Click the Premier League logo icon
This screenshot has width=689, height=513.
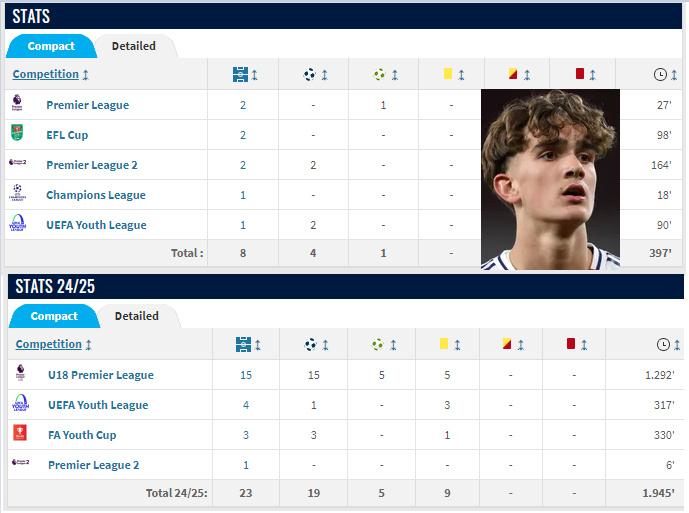(x=19, y=105)
